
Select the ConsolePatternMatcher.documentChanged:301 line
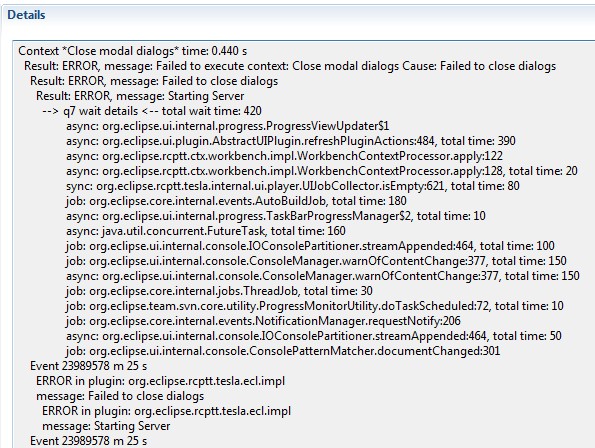pos(283,351)
